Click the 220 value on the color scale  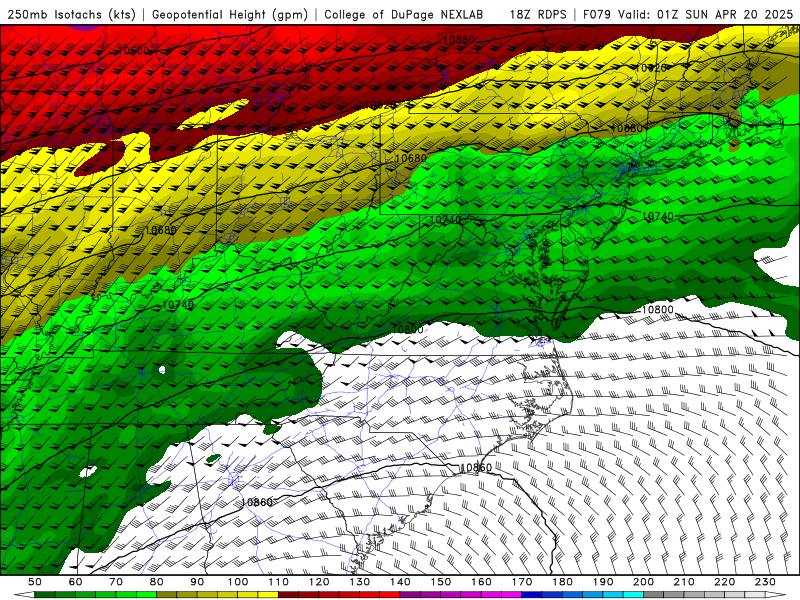724,582
